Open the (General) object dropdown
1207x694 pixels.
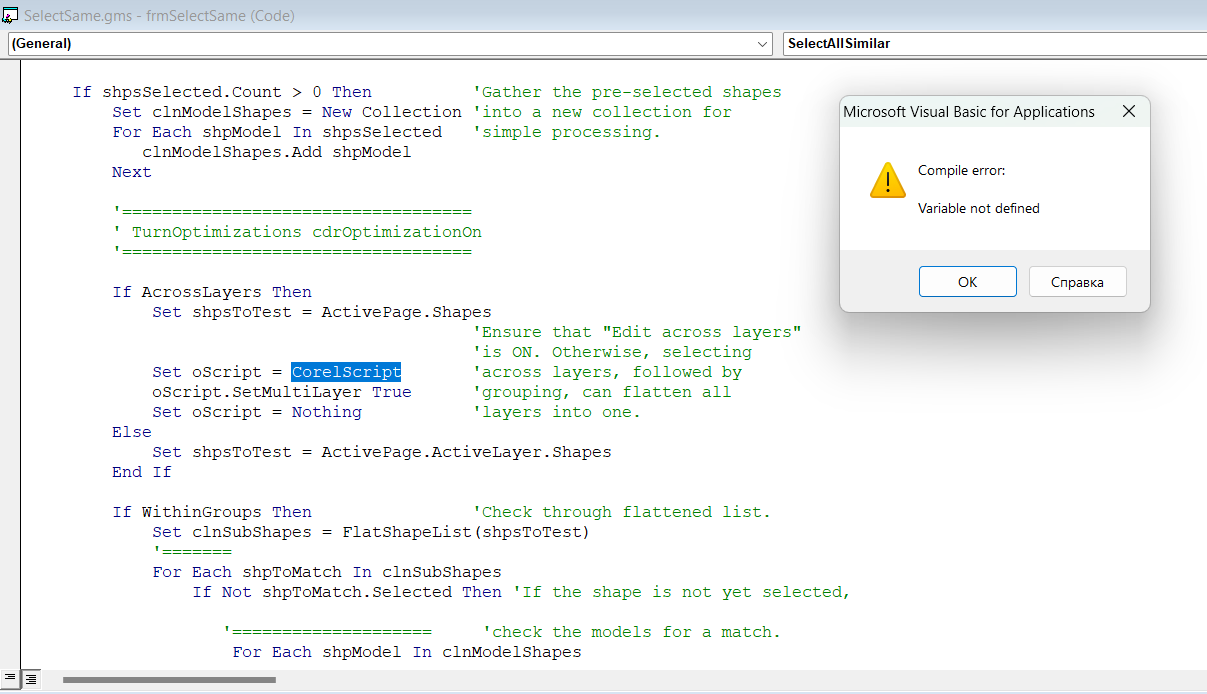[x=390, y=44]
